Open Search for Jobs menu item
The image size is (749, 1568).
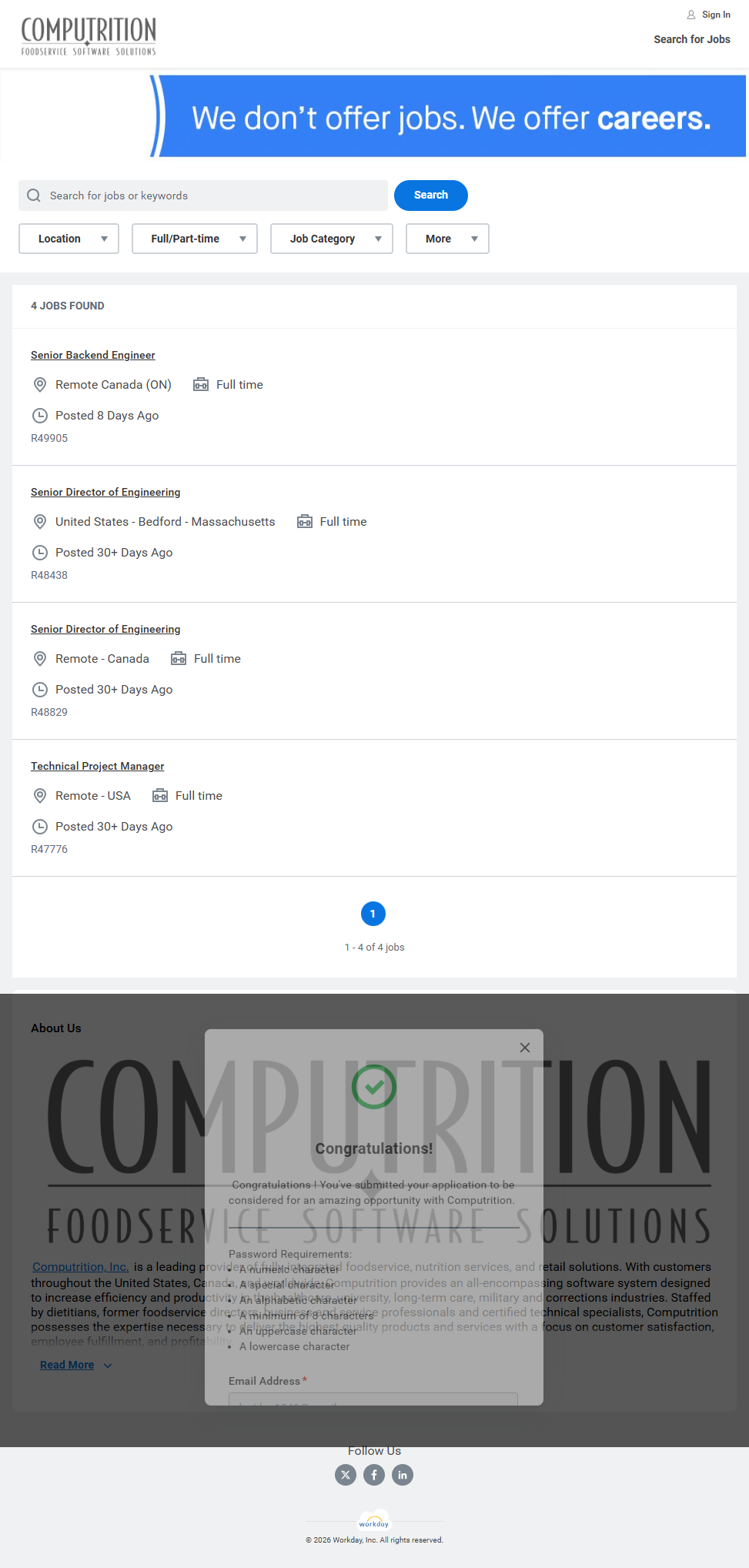click(x=691, y=39)
